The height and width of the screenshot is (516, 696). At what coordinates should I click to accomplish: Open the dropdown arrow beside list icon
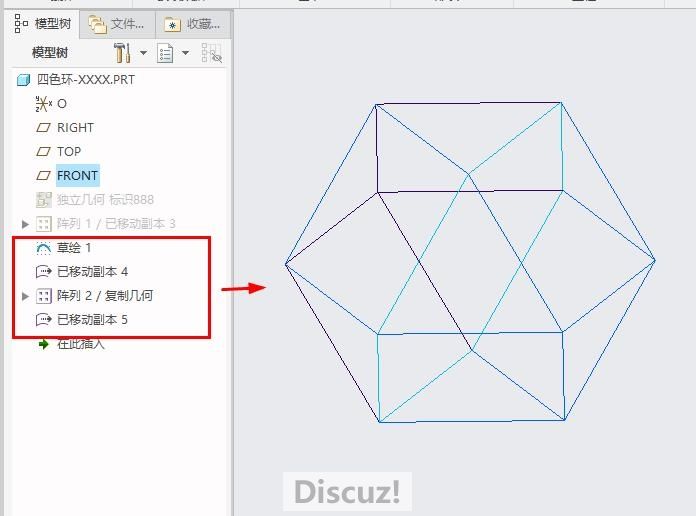tap(186, 53)
